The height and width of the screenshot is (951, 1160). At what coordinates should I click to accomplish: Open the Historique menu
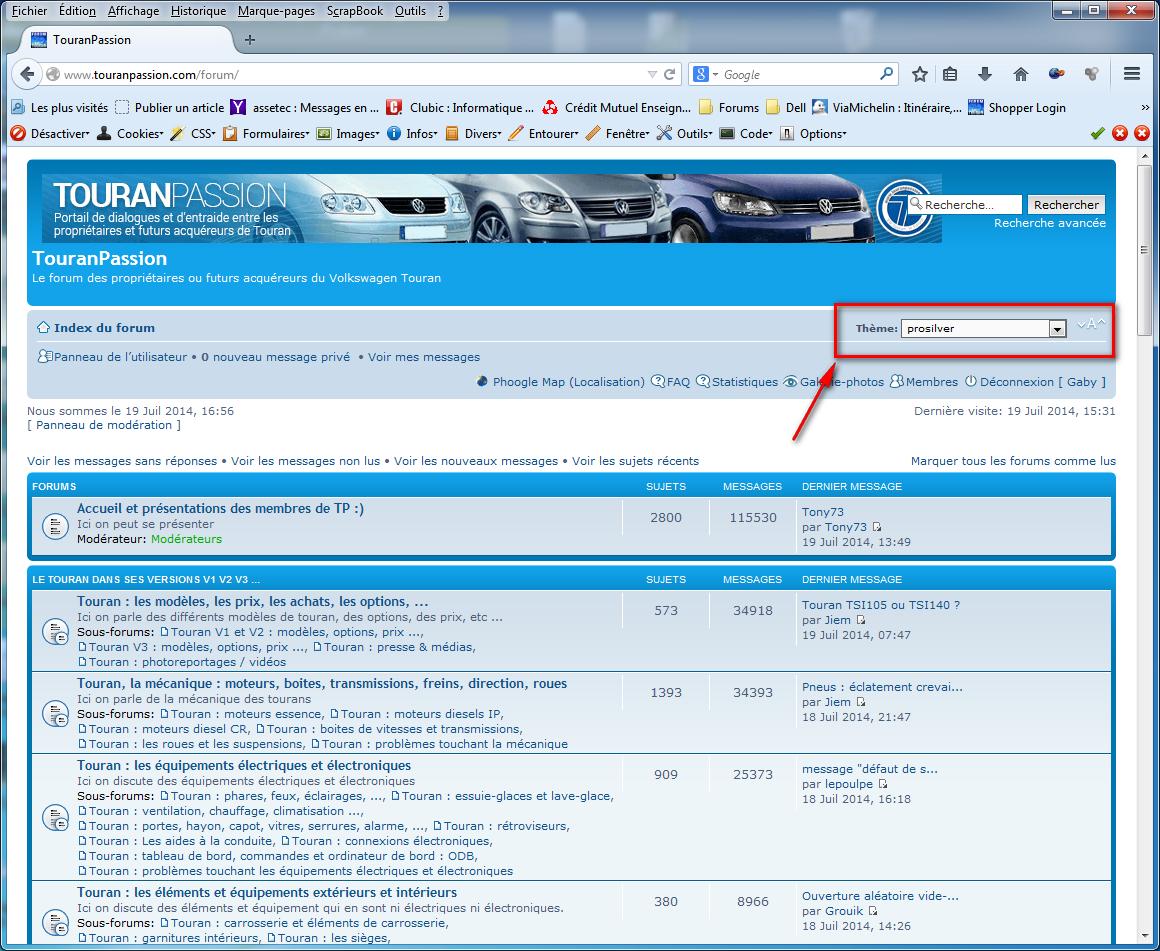point(198,11)
